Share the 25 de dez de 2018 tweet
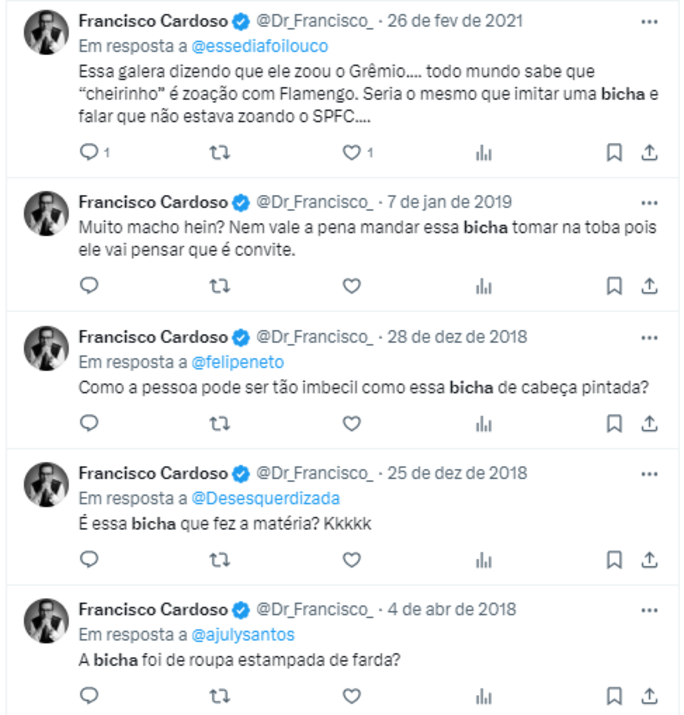The height and width of the screenshot is (715, 684). click(649, 559)
